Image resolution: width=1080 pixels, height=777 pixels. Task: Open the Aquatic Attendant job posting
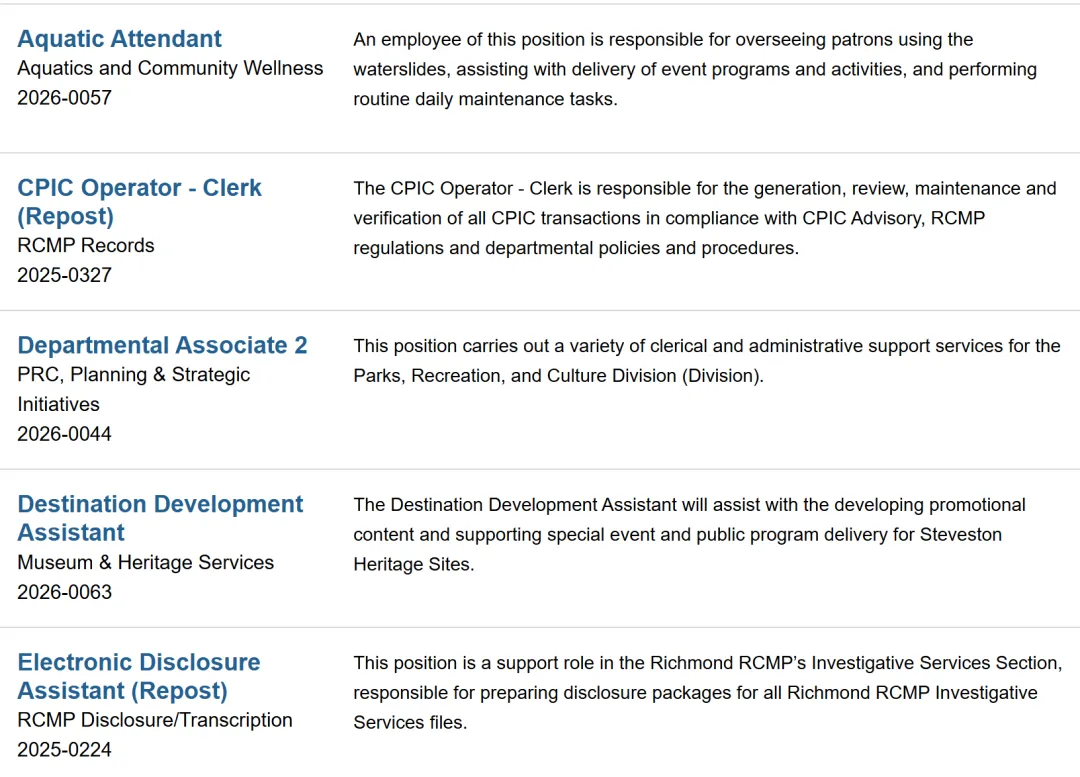[119, 39]
